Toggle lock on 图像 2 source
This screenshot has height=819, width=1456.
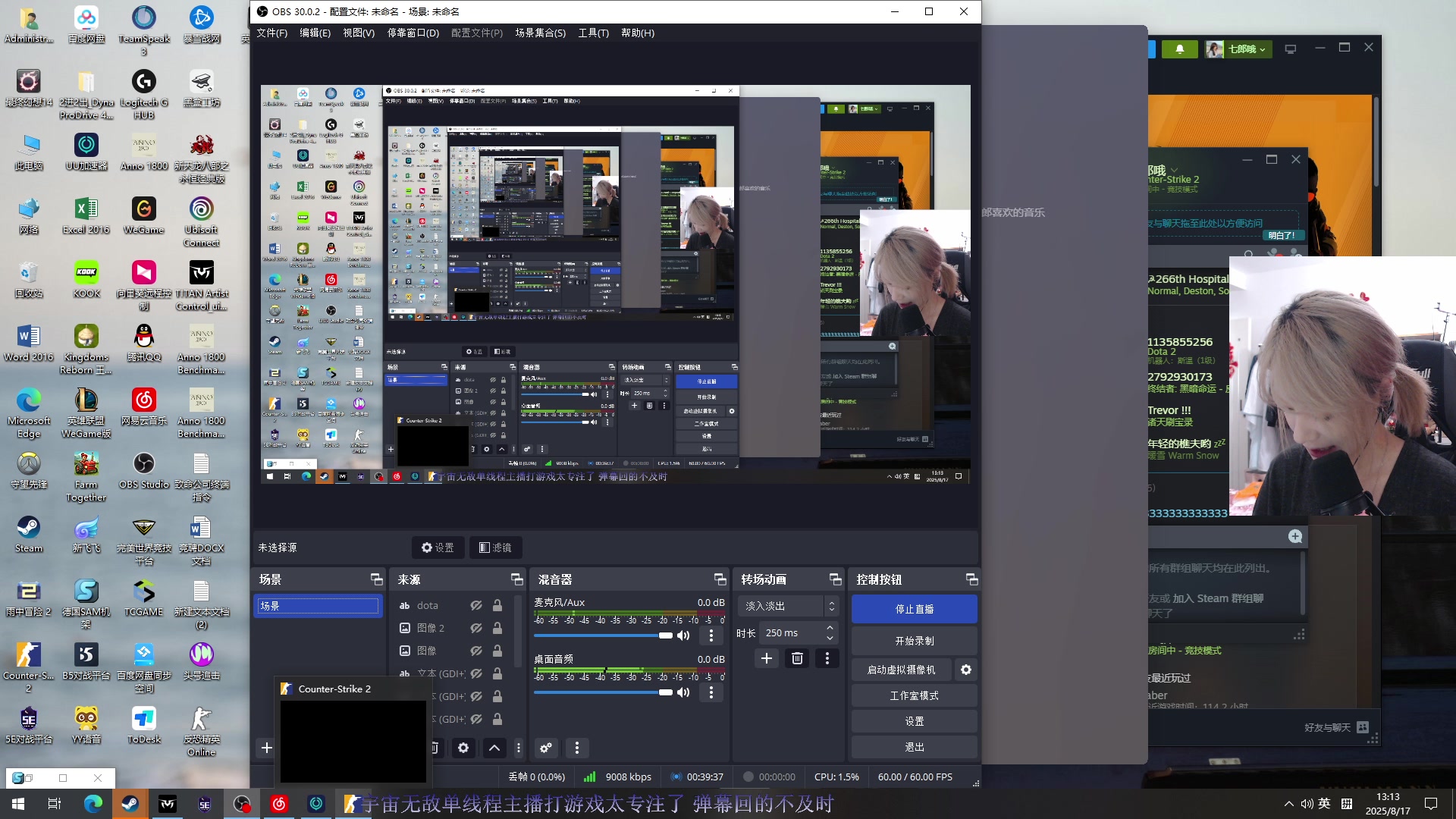497,628
